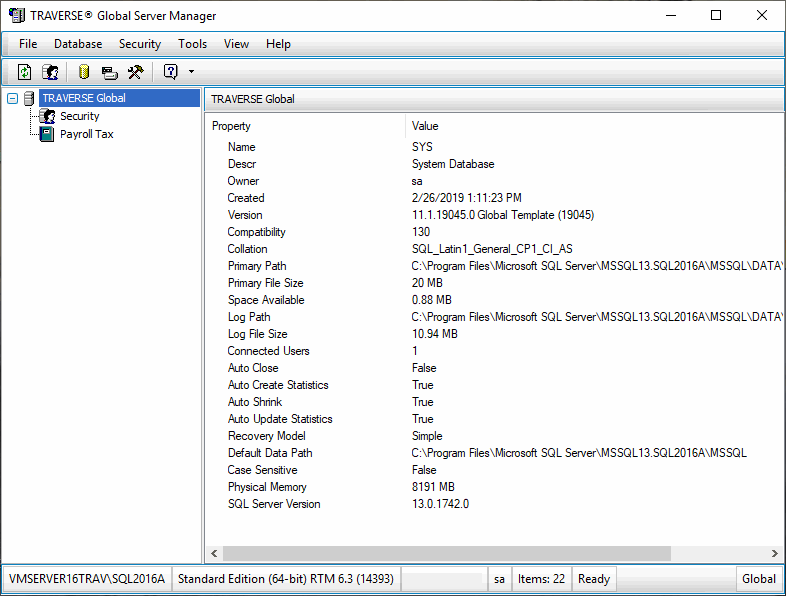Click the Items: 22 status entry

541,579
